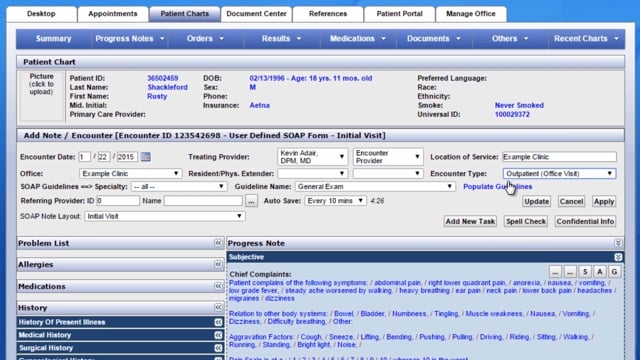Collapse Medical History section
Screen dimensions: 640x360
[218, 335]
